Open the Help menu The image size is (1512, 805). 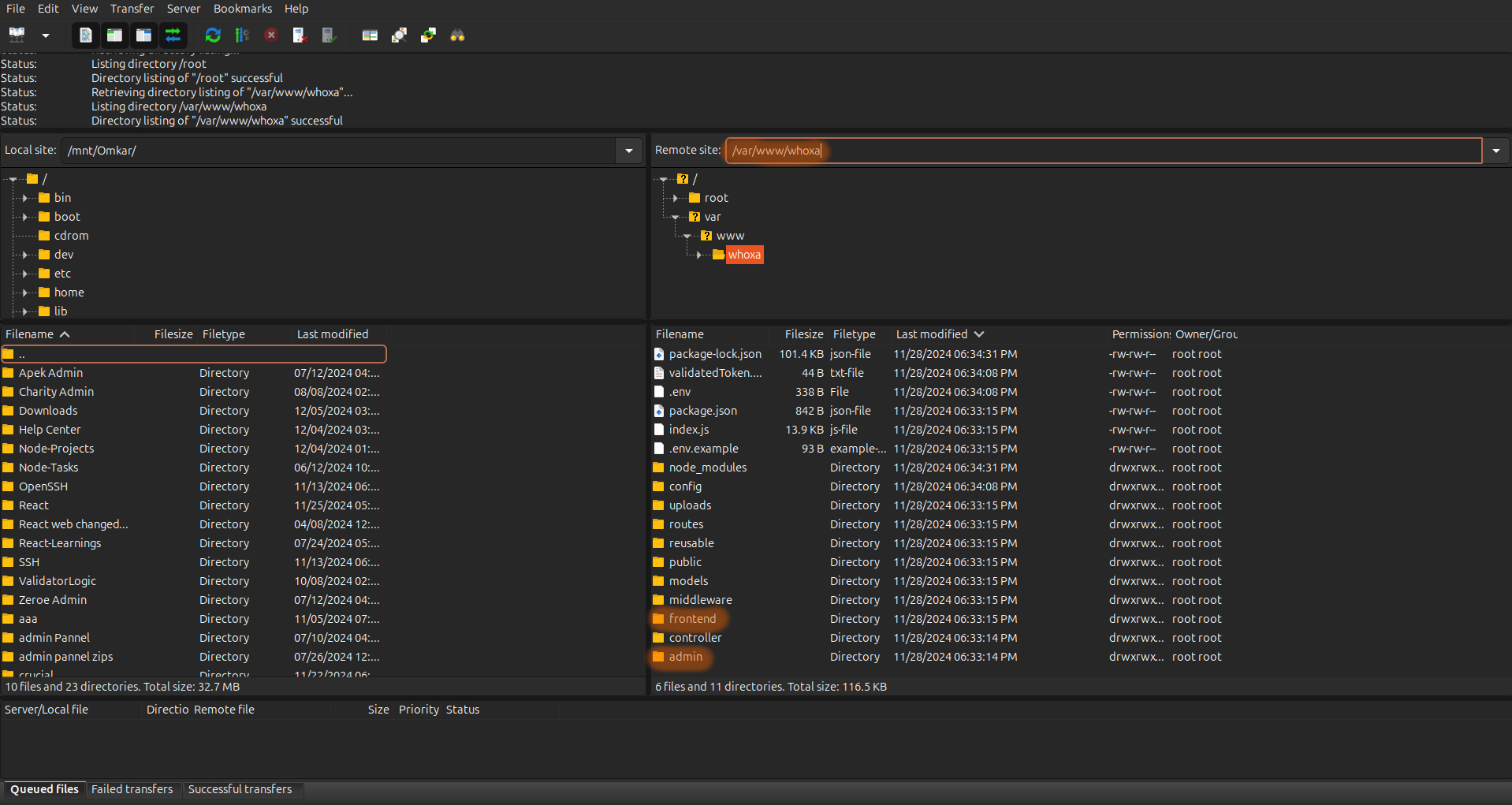click(296, 9)
